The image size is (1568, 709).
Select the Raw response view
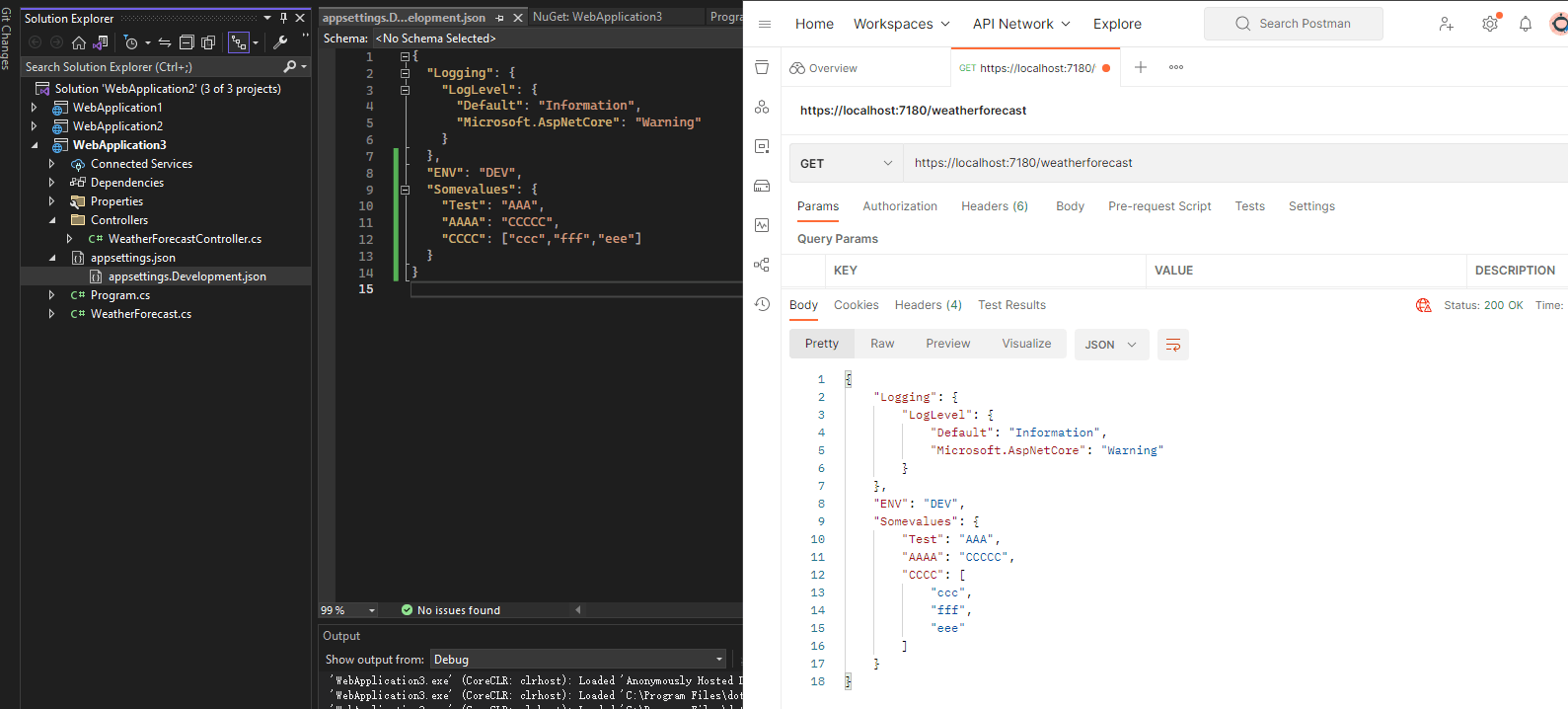click(x=882, y=344)
